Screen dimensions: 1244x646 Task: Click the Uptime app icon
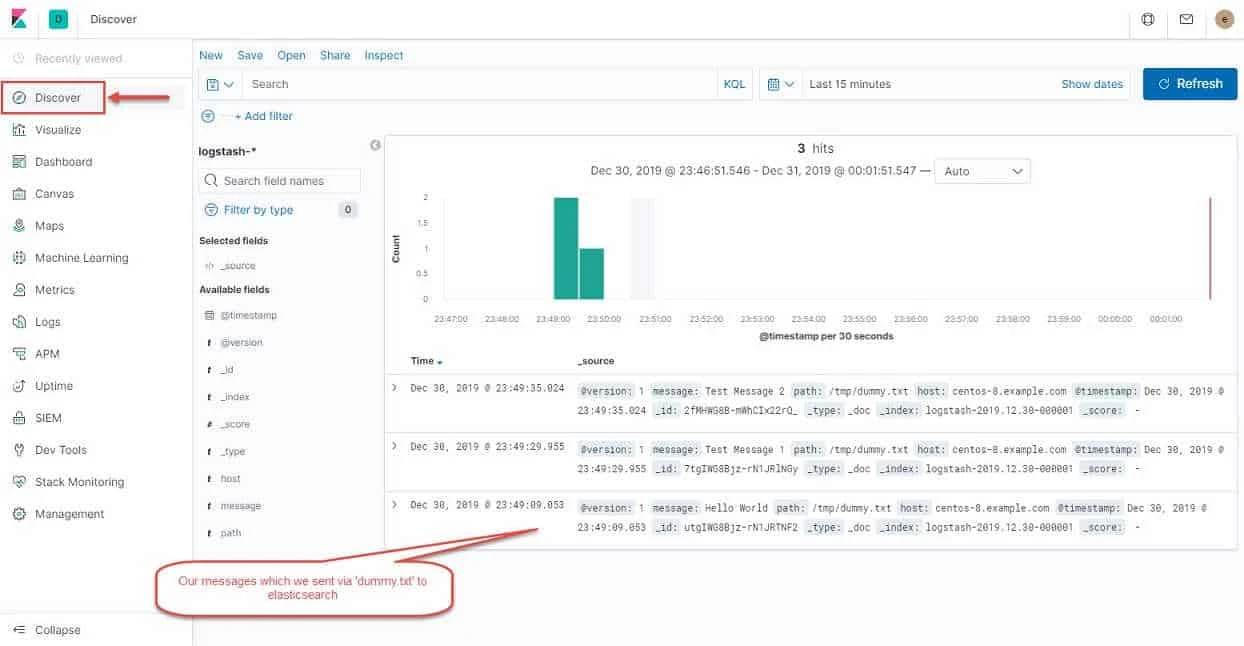tap(20, 385)
